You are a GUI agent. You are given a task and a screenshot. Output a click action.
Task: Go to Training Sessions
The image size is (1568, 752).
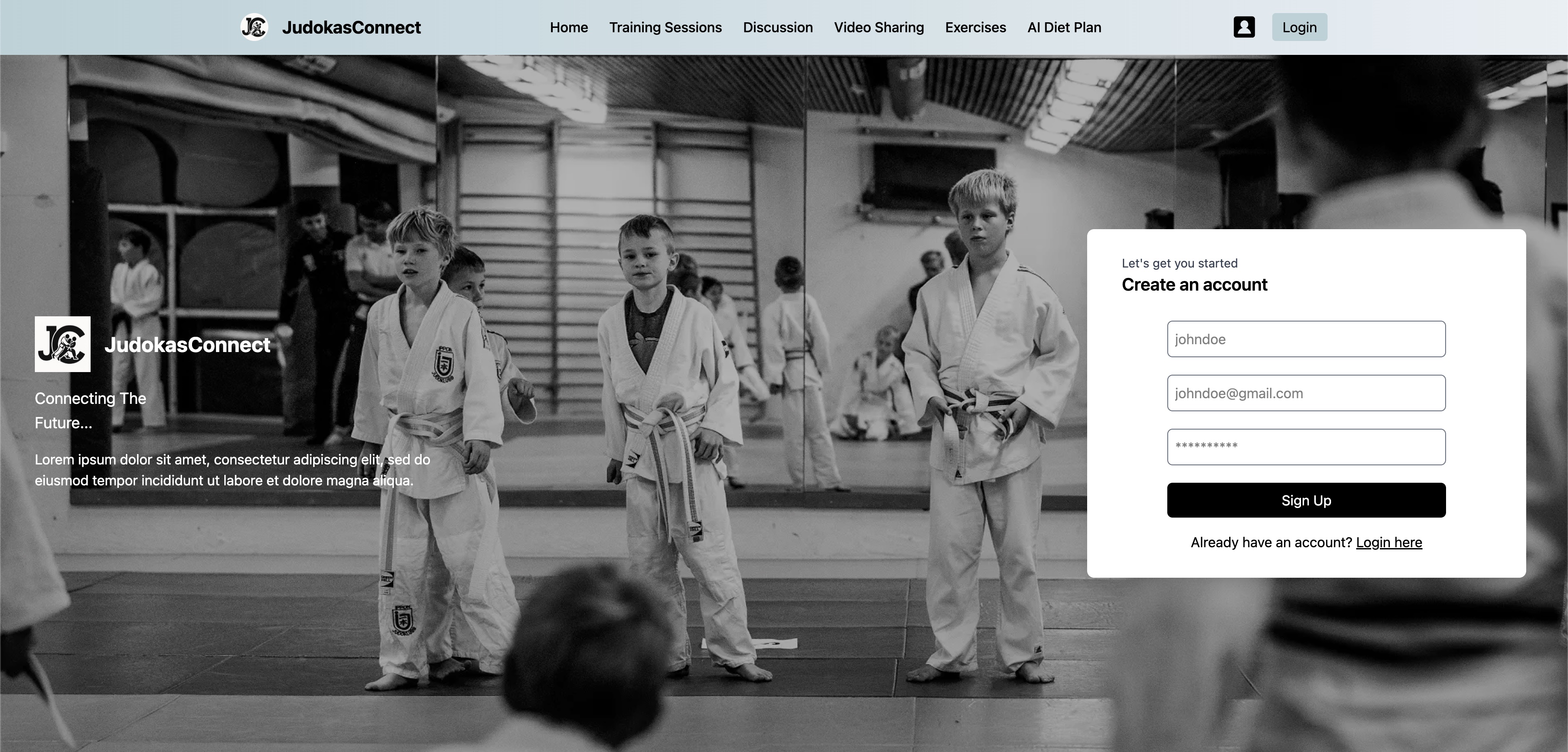point(665,27)
